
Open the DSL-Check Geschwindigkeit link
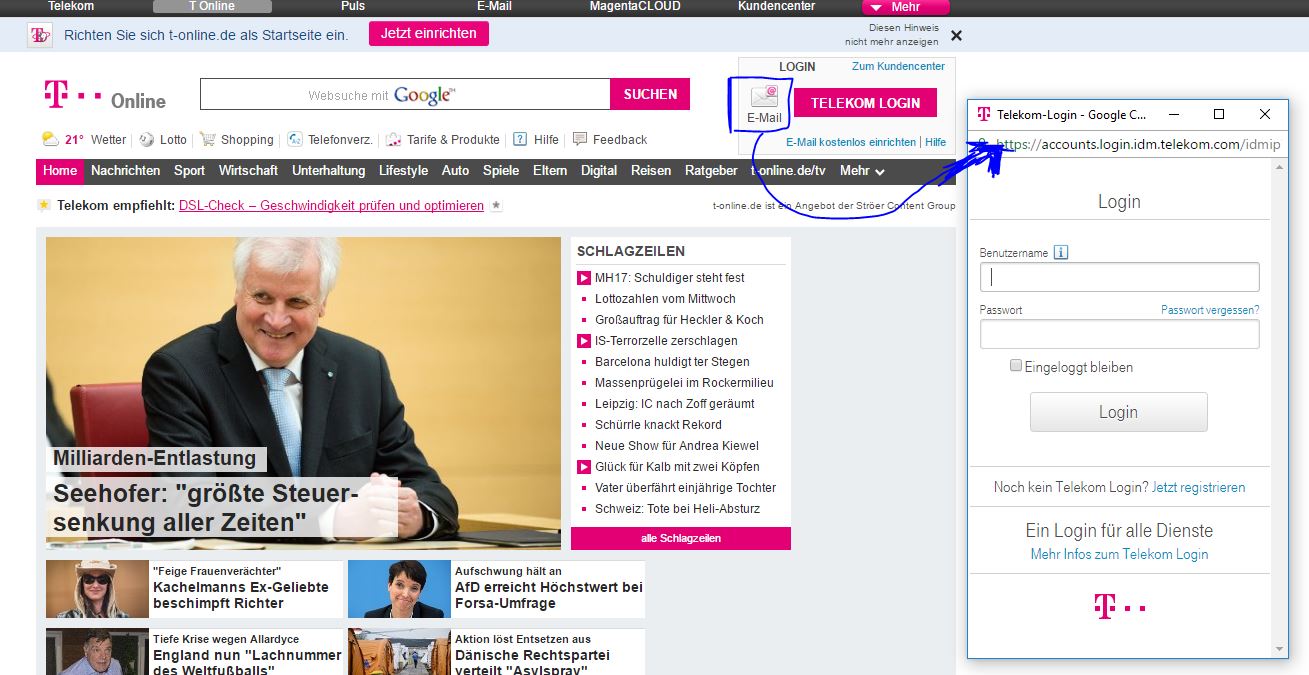pos(331,205)
